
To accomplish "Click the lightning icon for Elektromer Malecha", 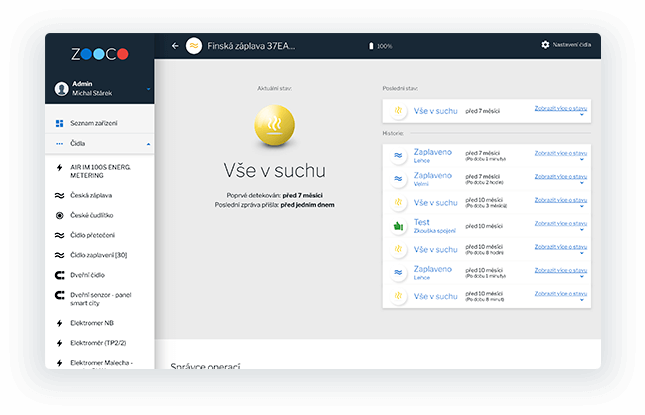I will [x=60, y=363].
